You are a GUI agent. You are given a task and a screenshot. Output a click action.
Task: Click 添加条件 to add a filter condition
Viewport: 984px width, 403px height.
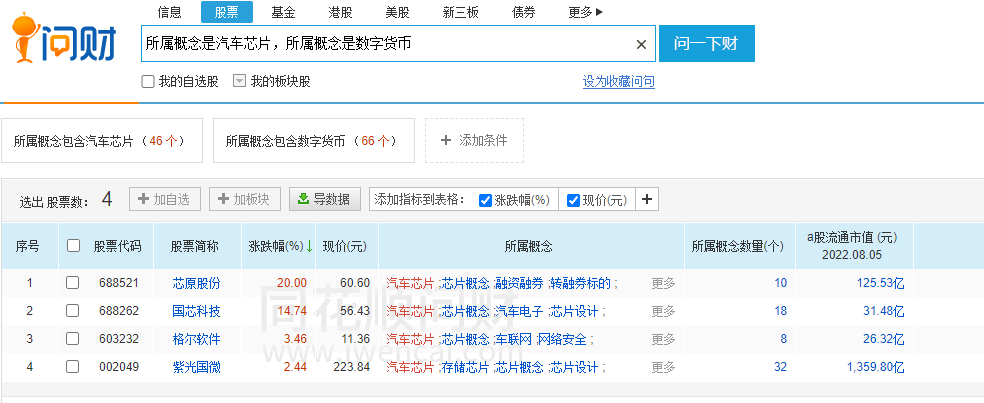474,141
